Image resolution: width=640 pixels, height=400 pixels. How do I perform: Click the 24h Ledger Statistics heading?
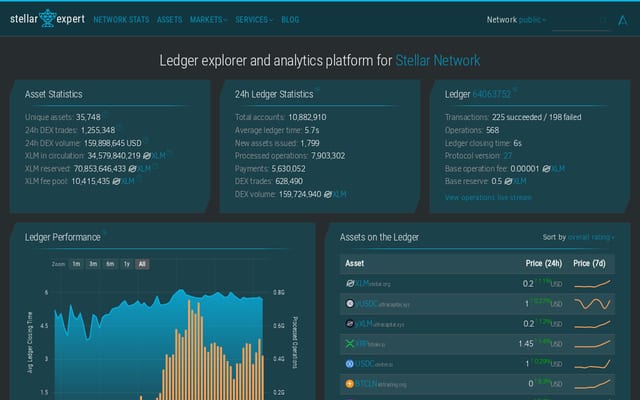(274, 94)
